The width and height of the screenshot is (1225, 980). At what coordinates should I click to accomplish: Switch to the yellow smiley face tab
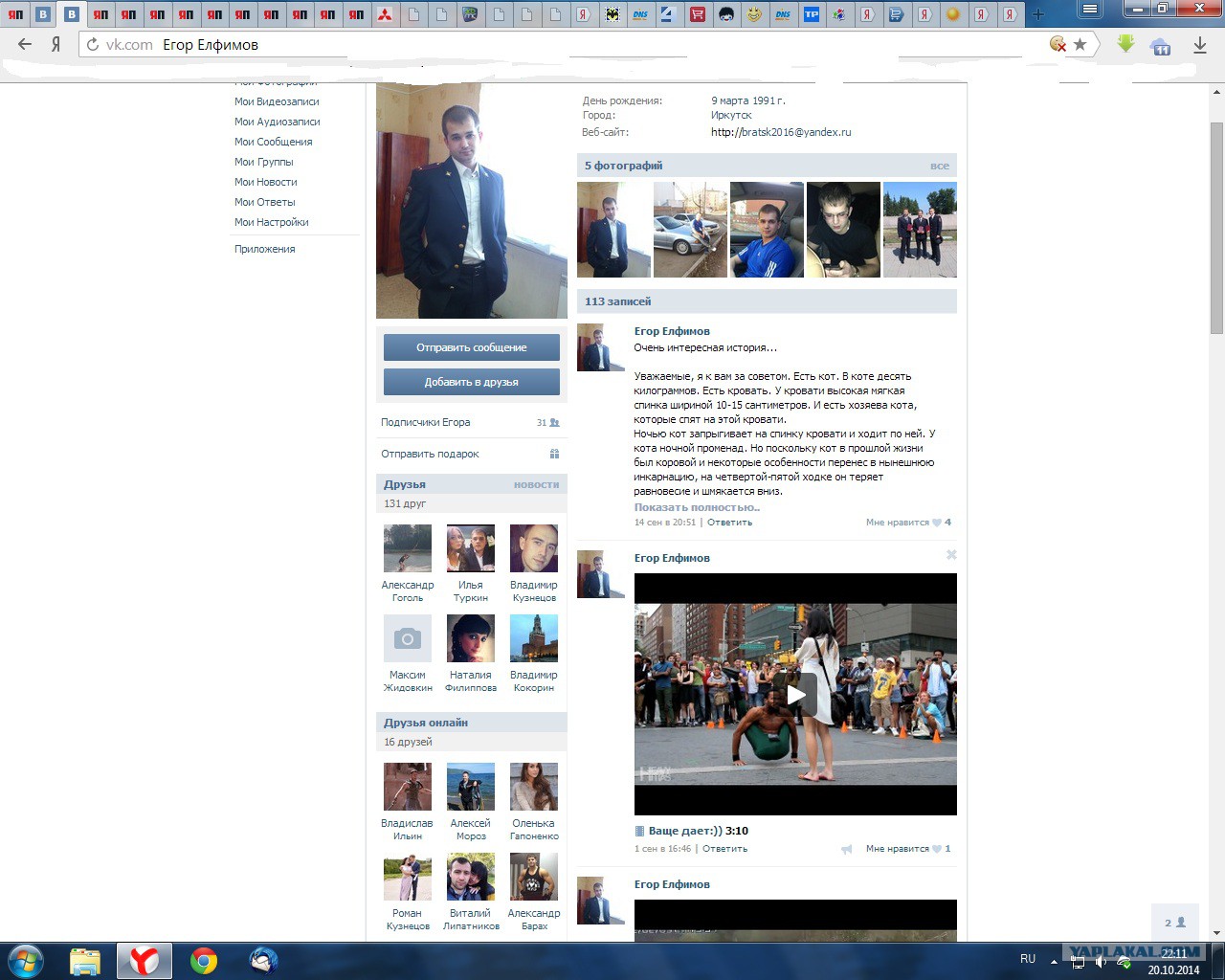755,14
